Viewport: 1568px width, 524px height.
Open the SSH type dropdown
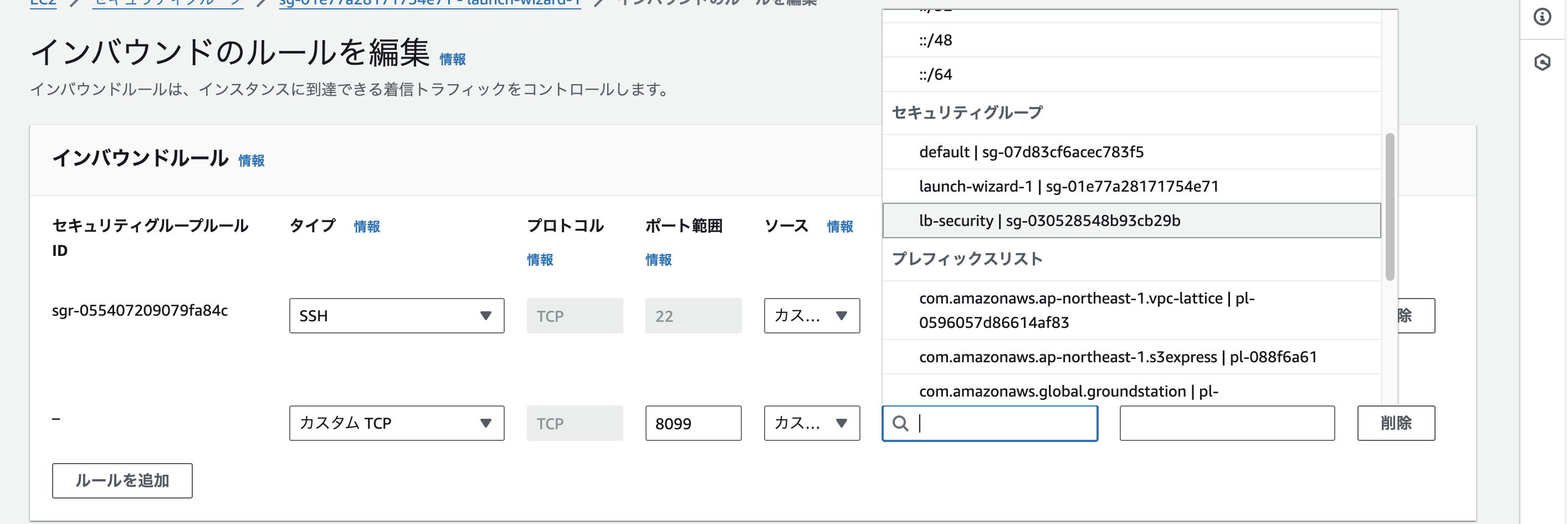pos(396,315)
